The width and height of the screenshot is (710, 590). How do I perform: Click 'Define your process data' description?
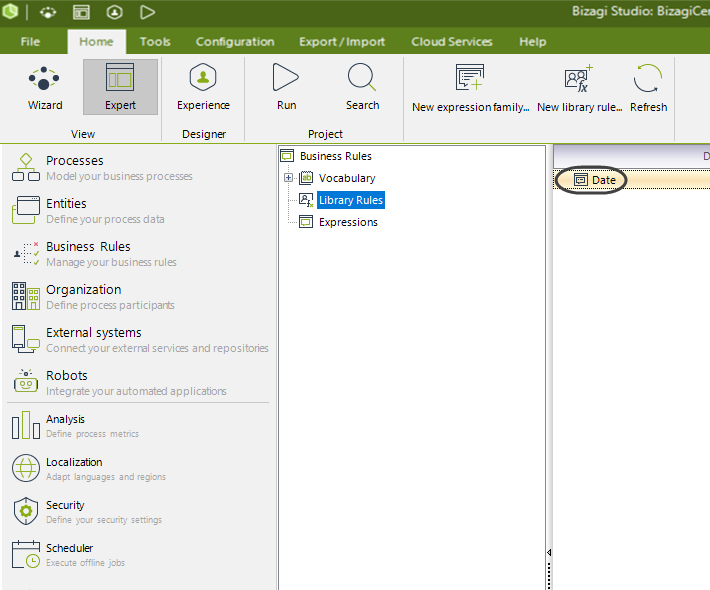[x=105, y=219]
